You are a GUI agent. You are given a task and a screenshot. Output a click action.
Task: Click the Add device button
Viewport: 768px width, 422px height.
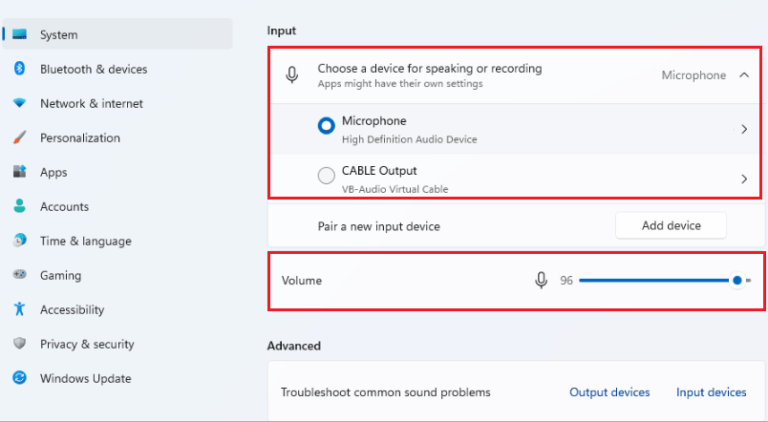click(670, 226)
